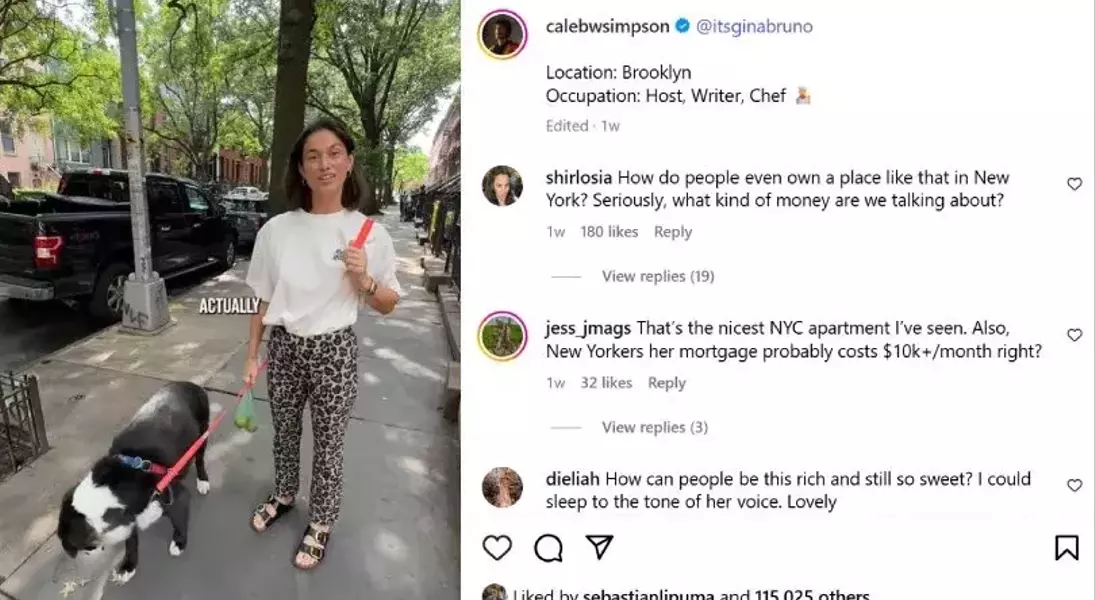Like jess_jmags' comment

coord(1075,335)
